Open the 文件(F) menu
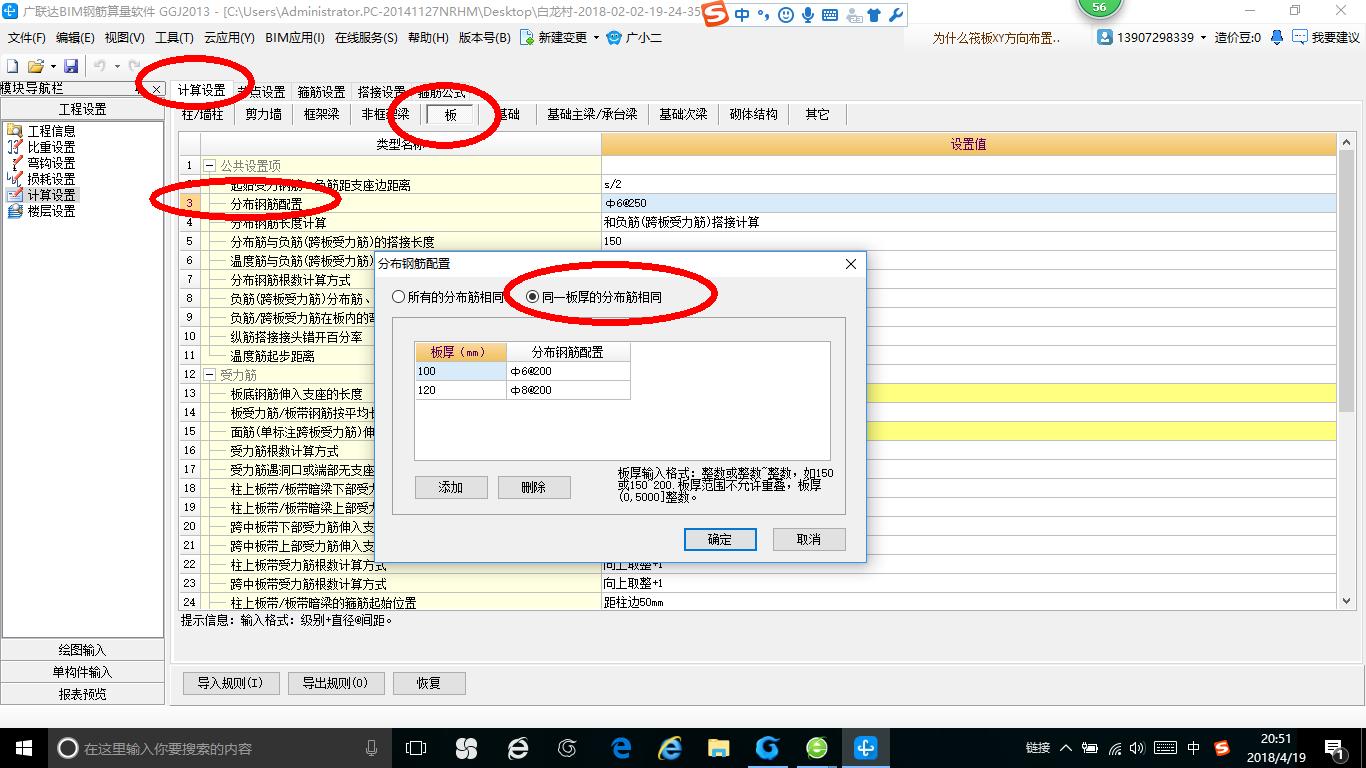The image size is (1366, 768). coord(27,38)
